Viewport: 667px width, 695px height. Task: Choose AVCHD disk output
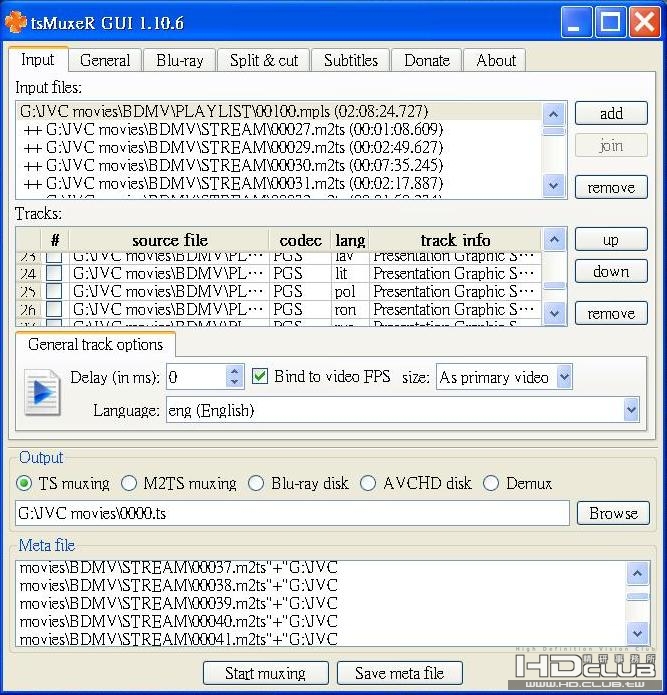tap(368, 483)
